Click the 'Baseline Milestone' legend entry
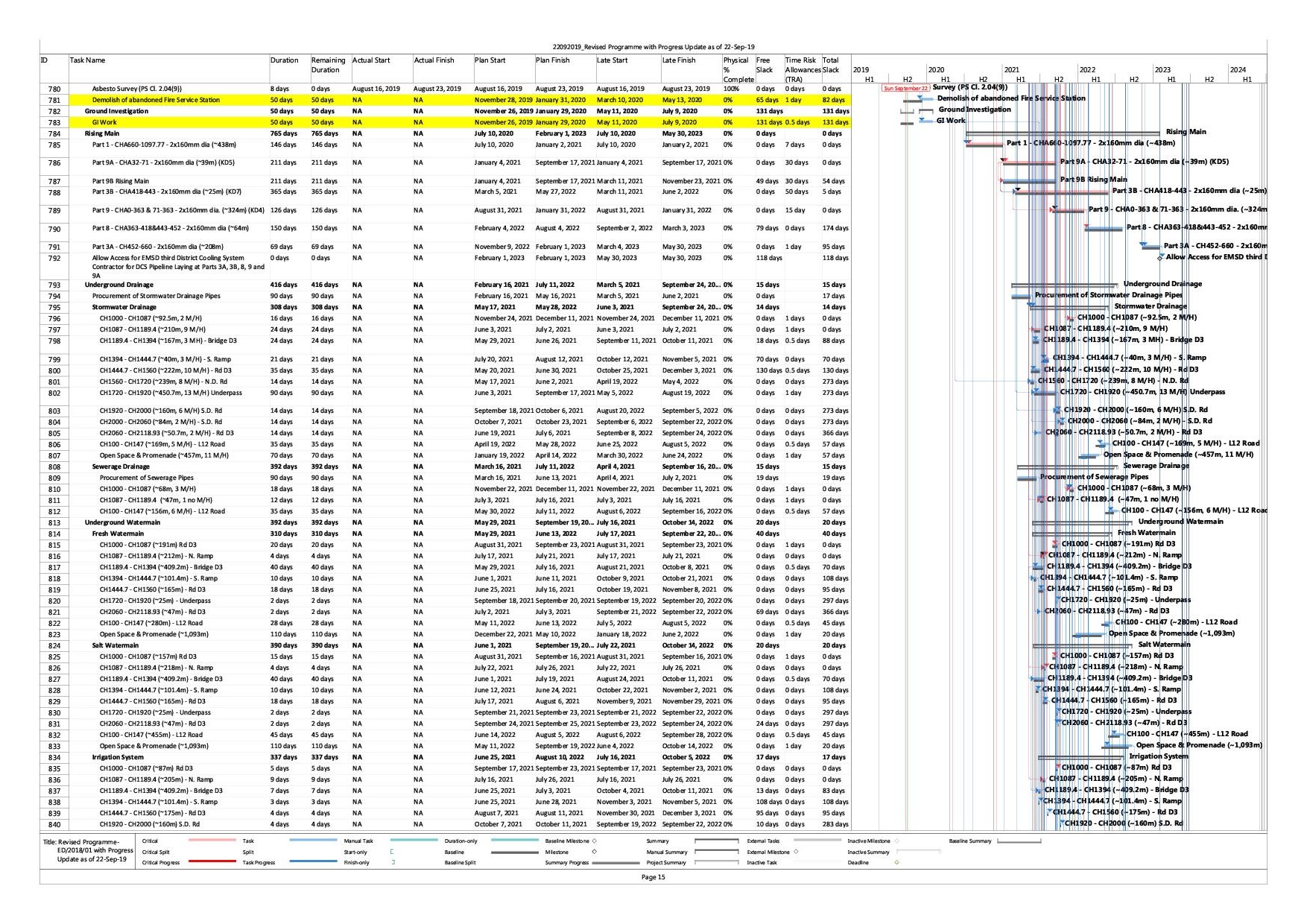 pos(571,841)
